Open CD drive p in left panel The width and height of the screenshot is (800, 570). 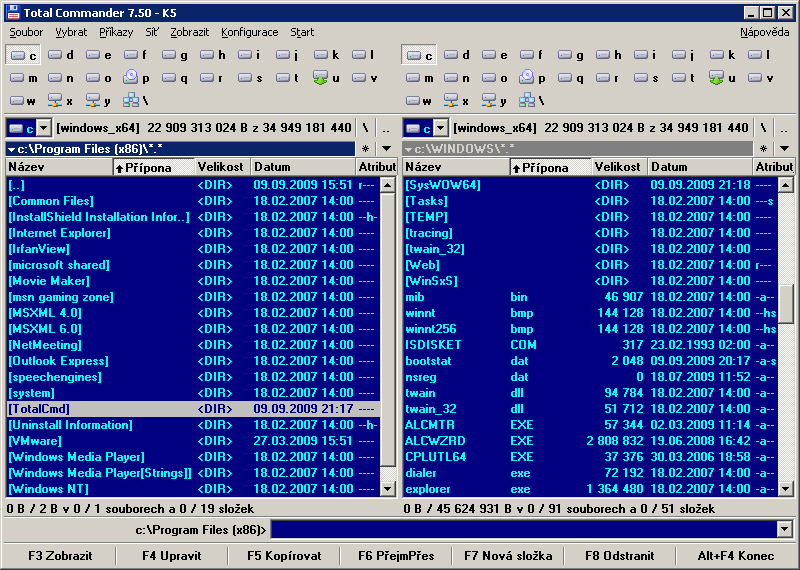(x=136, y=78)
